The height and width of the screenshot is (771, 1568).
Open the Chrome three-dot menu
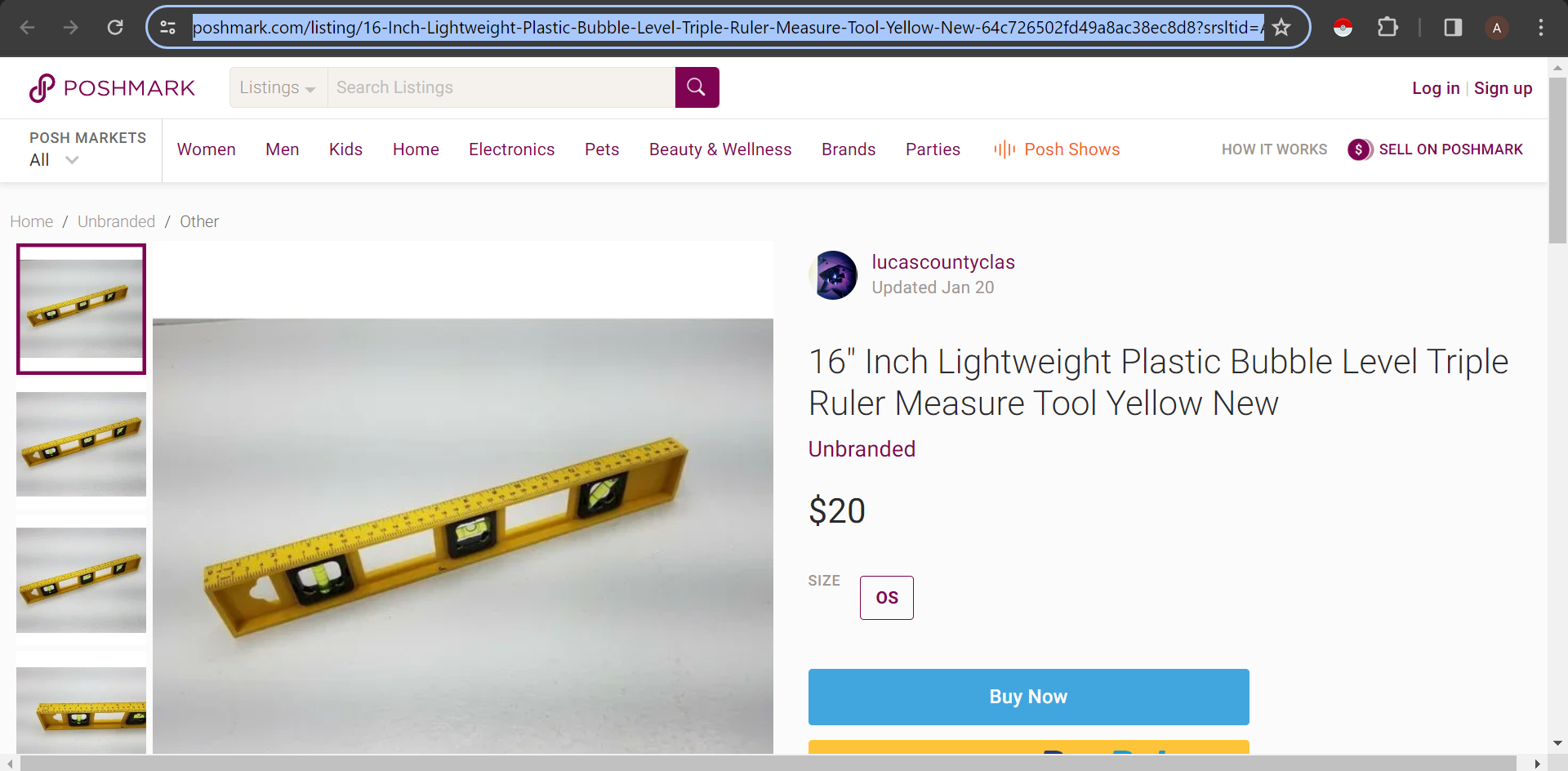[1541, 28]
